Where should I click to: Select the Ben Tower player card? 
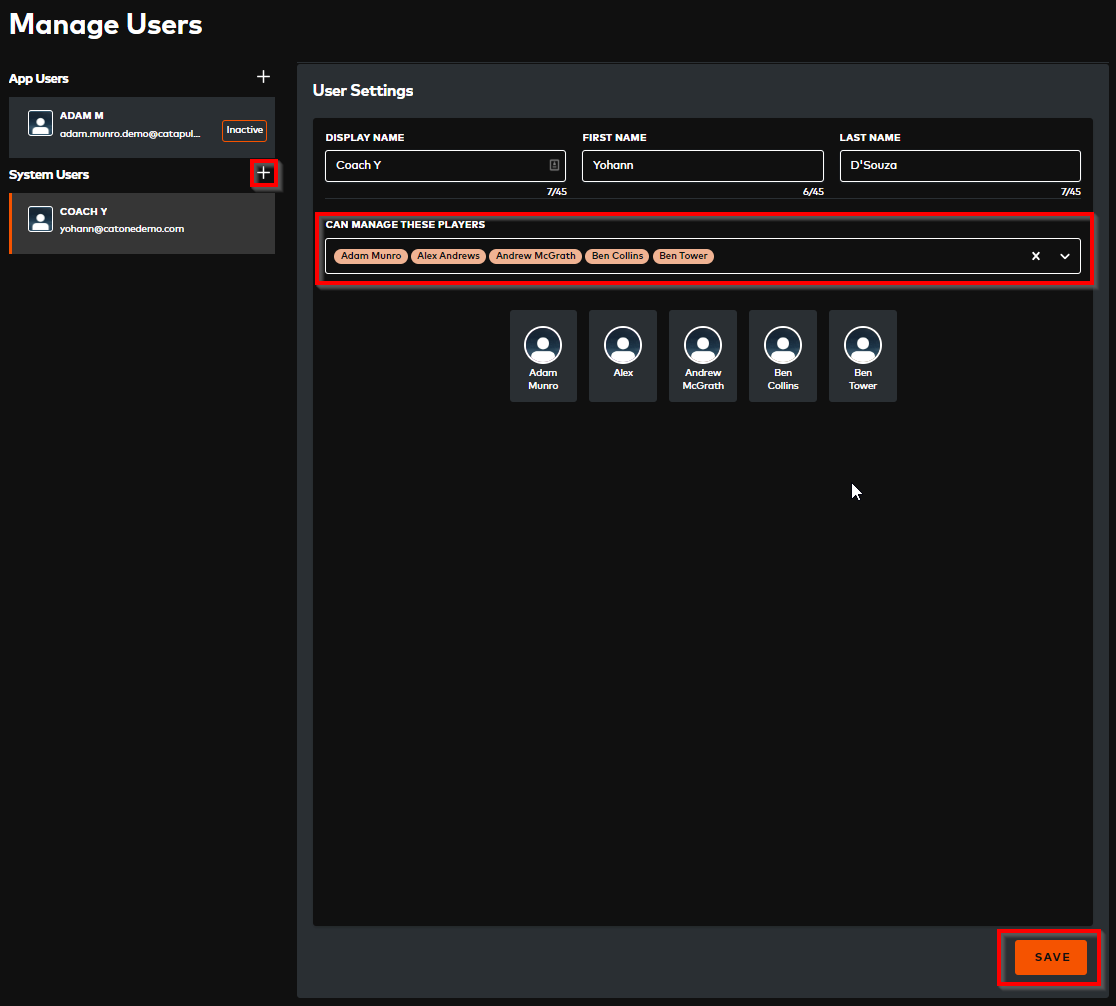click(863, 356)
